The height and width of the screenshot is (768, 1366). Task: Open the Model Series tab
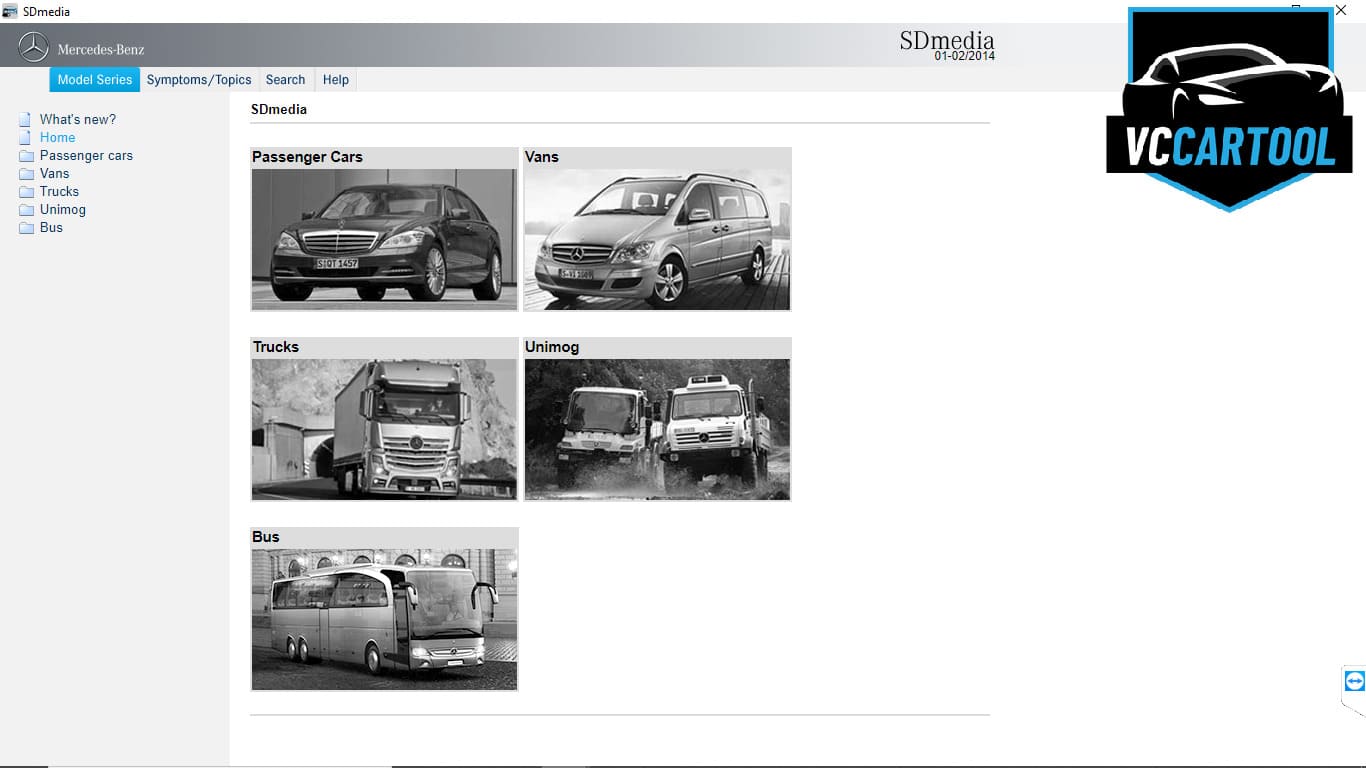[x=95, y=80]
